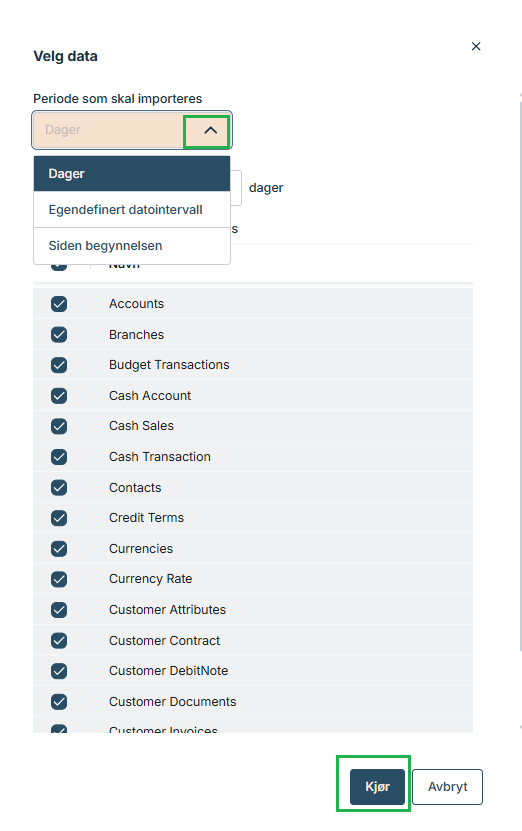Toggle Customer Documents checkbox
The height and width of the screenshot is (831, 522).
[59, 701]
